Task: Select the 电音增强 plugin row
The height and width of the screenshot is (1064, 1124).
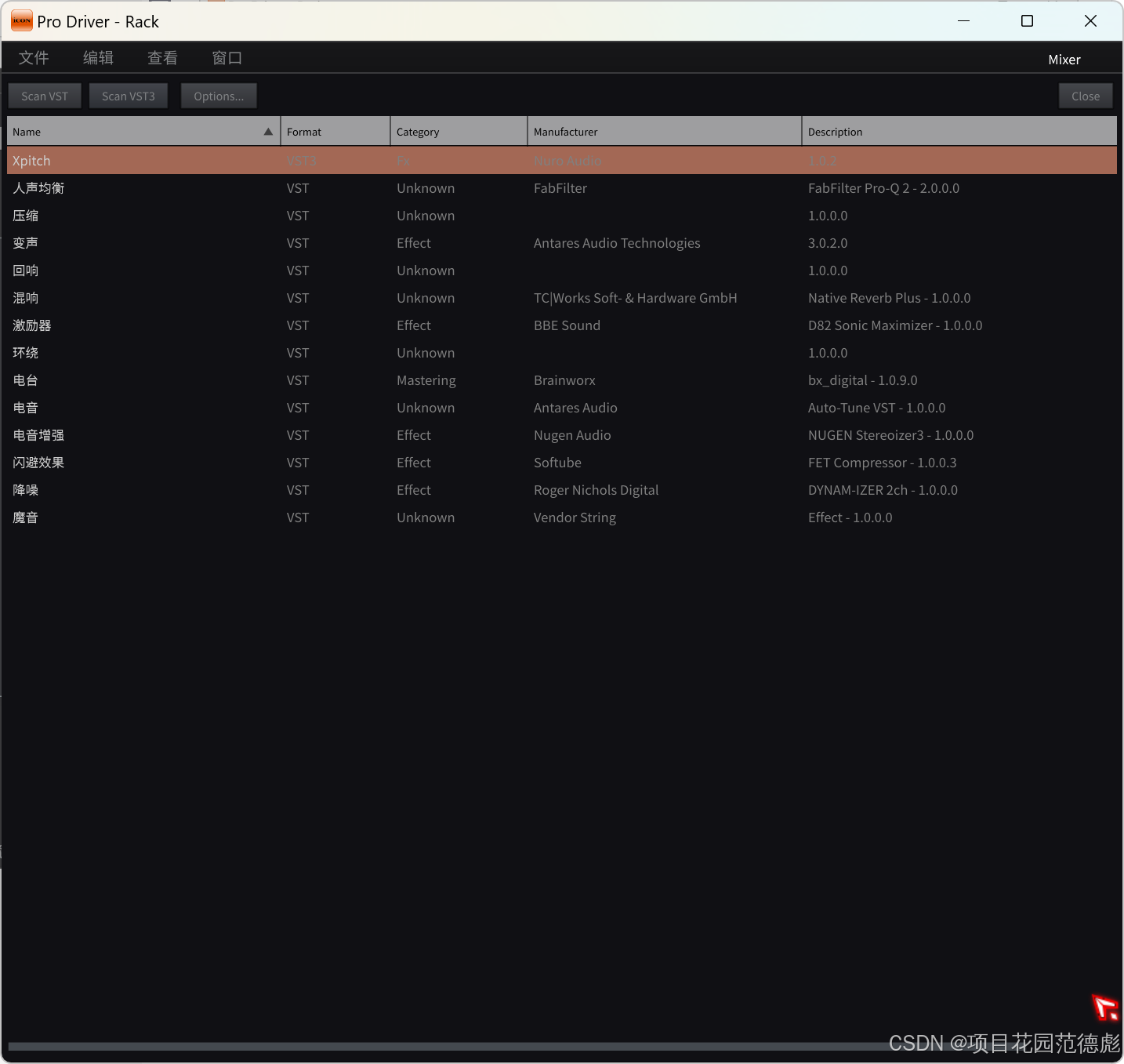Action: [562, 435]
